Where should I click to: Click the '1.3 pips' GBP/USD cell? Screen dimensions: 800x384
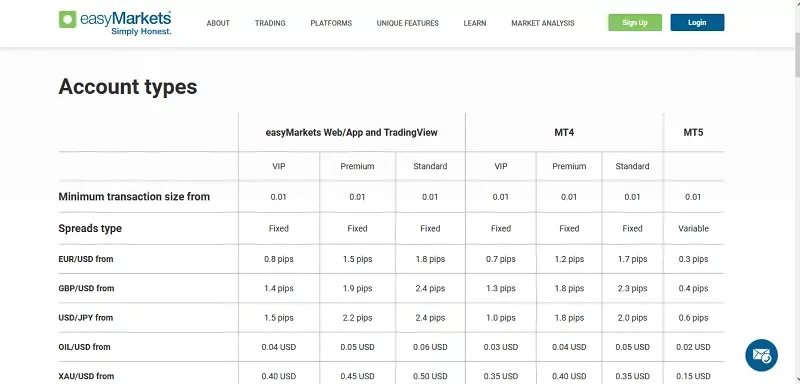point(501,288)
